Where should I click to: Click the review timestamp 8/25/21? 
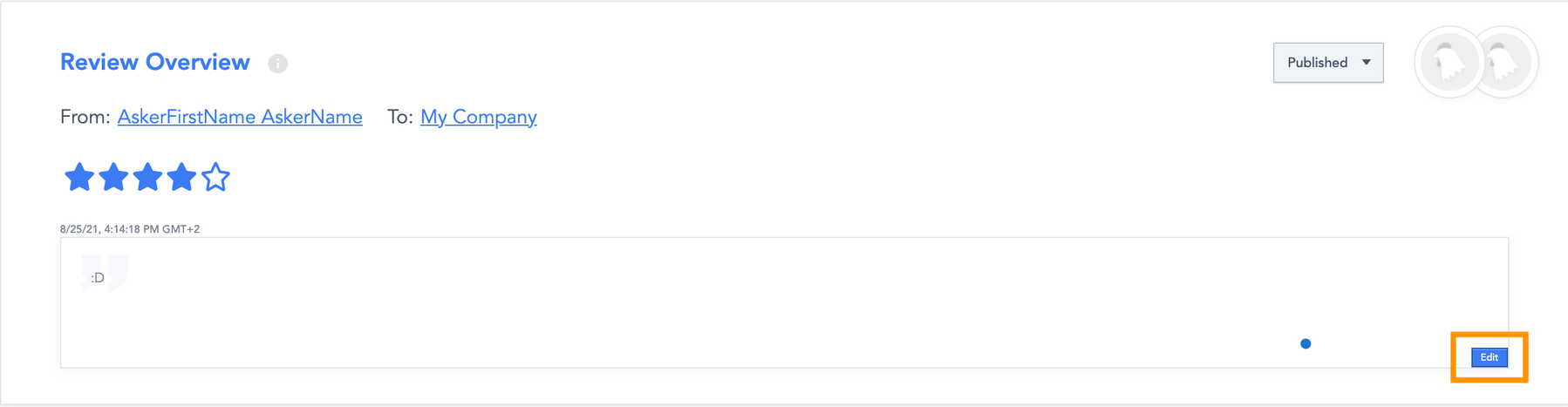click(x=130, y=229)
